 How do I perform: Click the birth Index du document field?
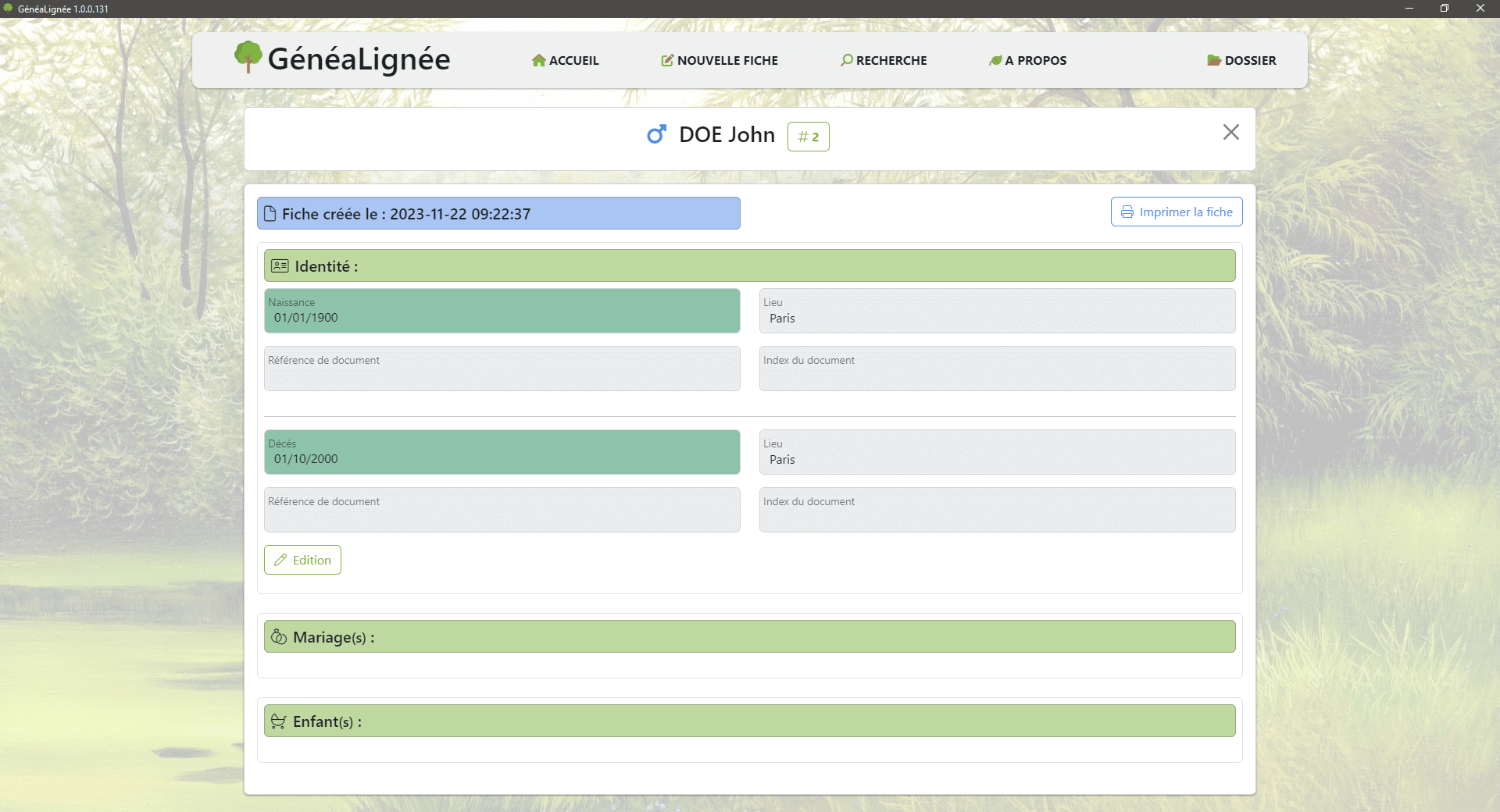tap(997, 369)
